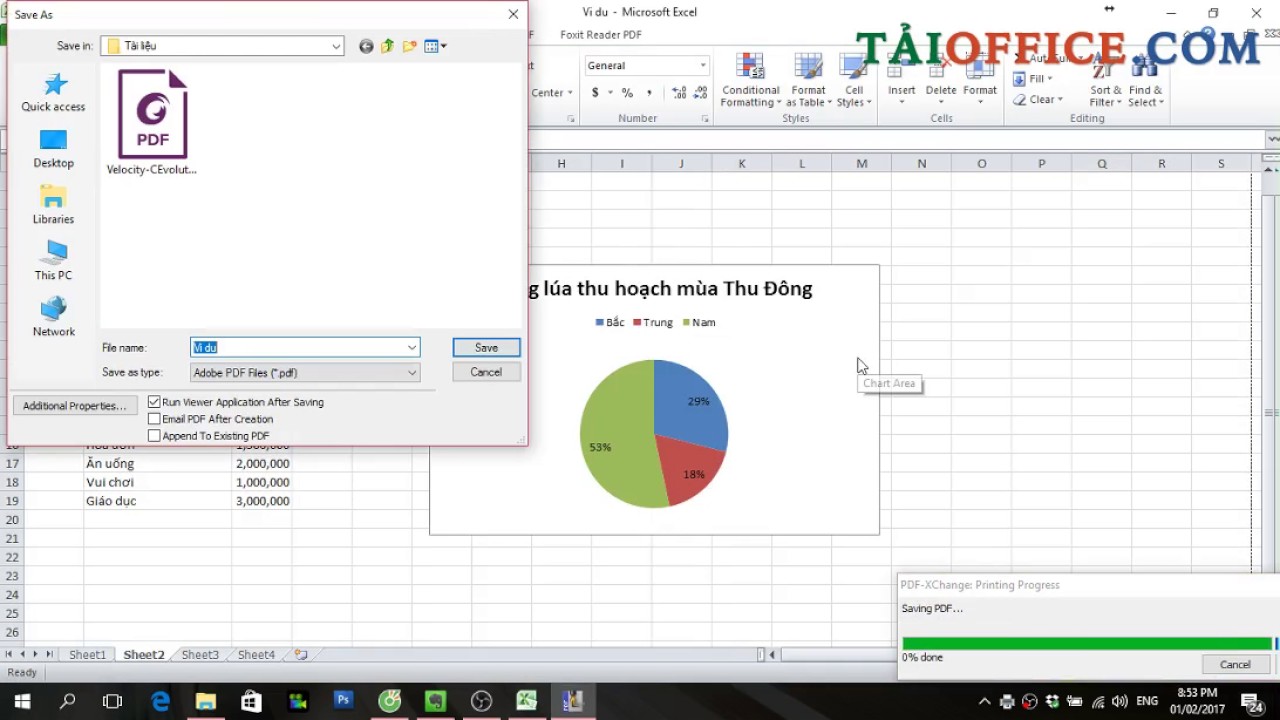1280x720 pixels.
Task: Switch to Sheet4 tab
Action: tap(256, 655)
